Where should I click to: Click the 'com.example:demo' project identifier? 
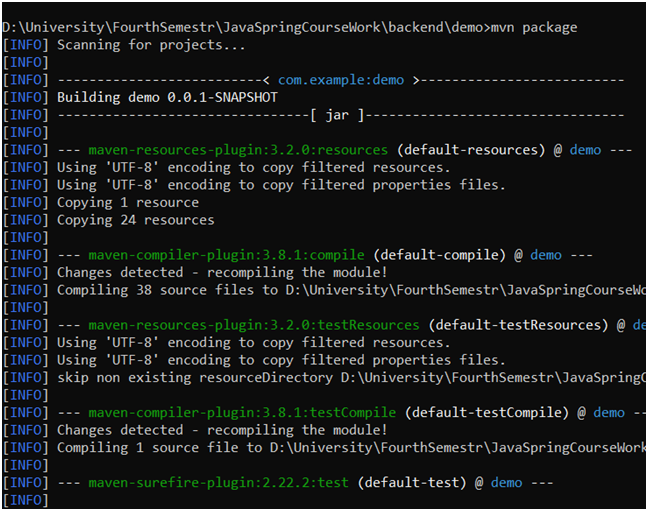pyautogui.click(x=341, y=80)
